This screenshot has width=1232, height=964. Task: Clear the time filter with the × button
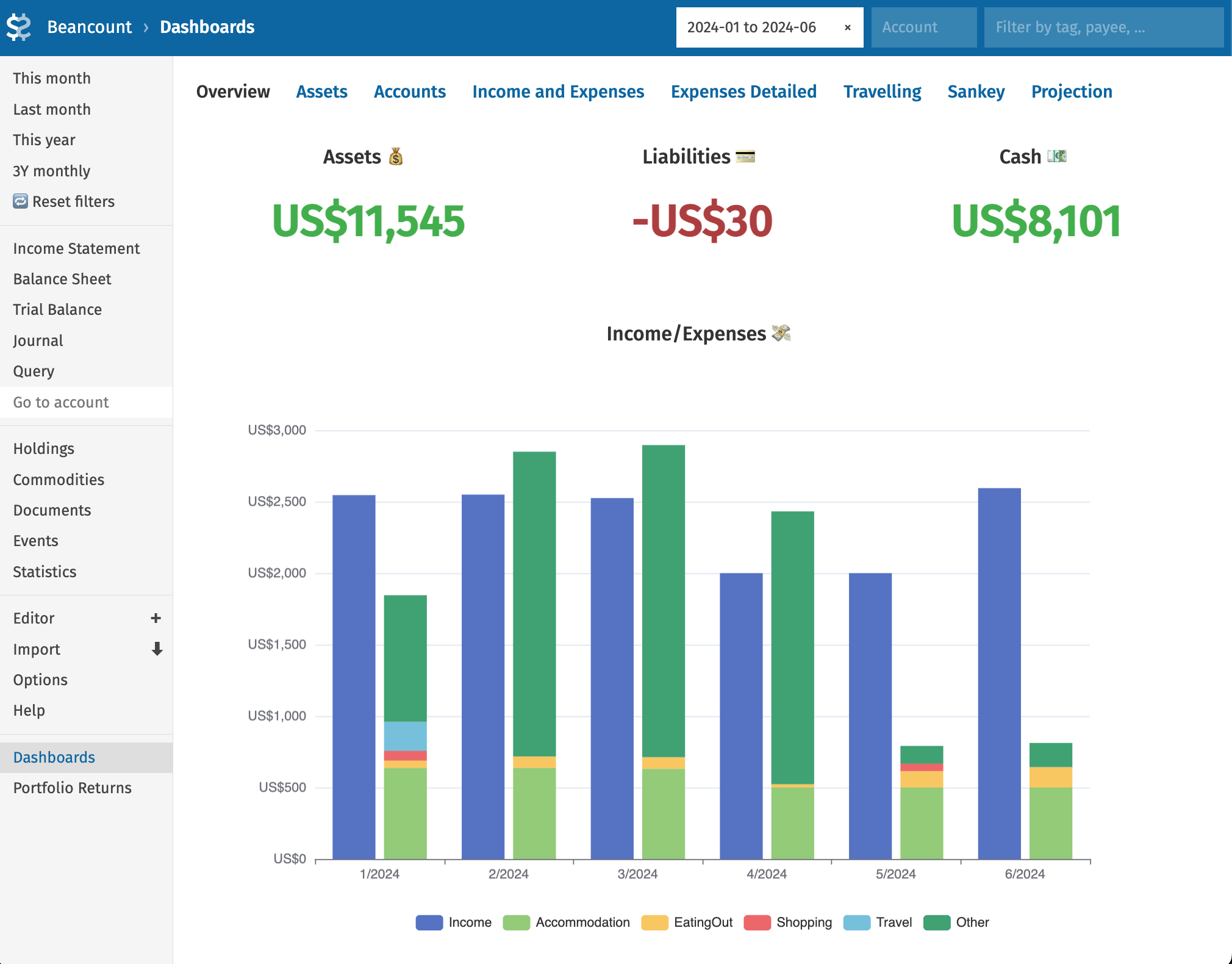point(848,27)
